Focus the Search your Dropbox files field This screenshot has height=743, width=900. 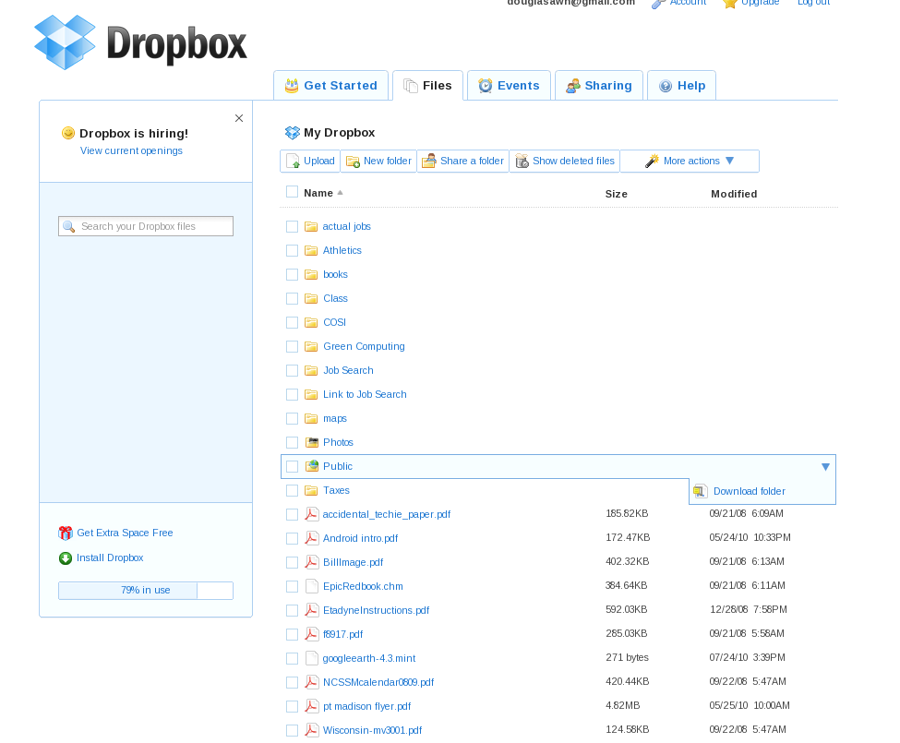[x=146, y=226]
